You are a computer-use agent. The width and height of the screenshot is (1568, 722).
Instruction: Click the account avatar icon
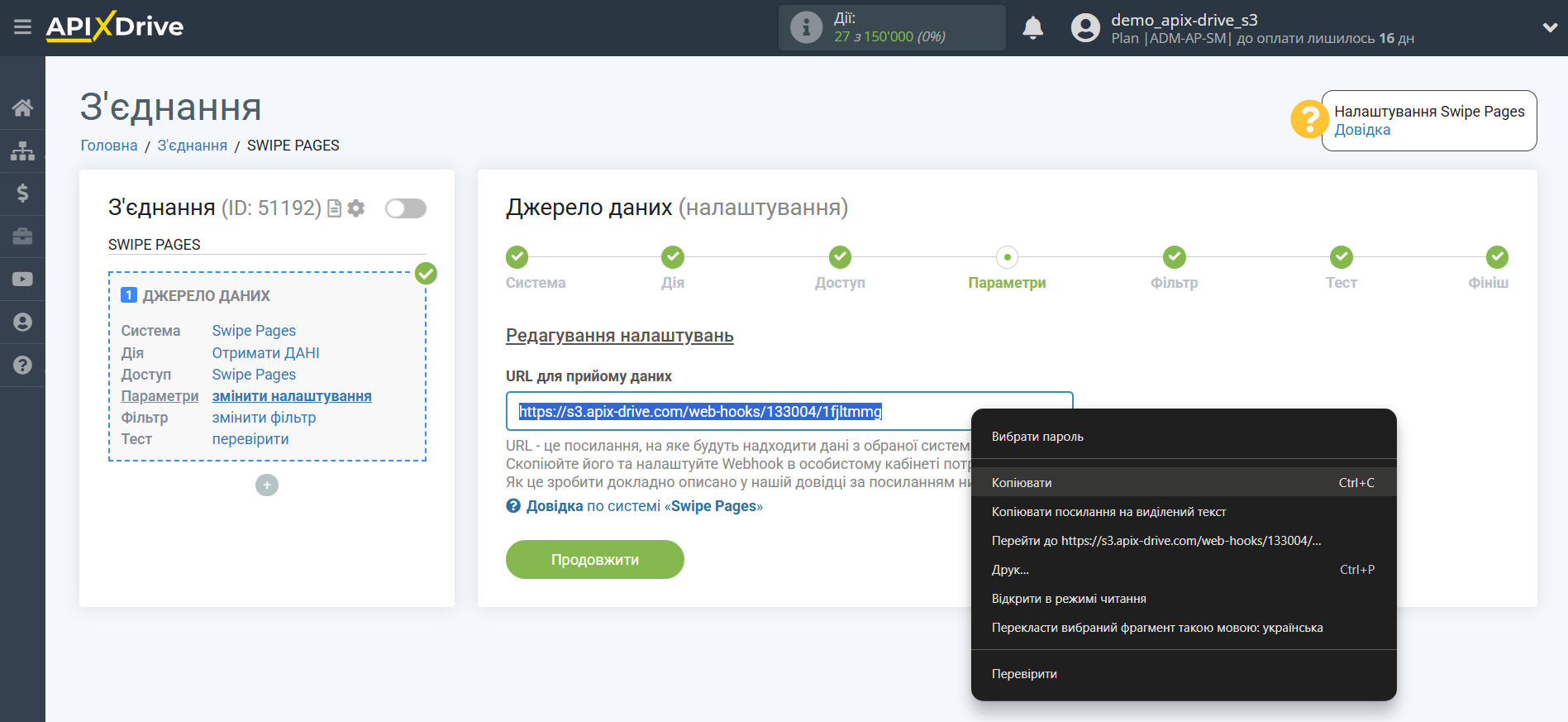click(1085, 28)
